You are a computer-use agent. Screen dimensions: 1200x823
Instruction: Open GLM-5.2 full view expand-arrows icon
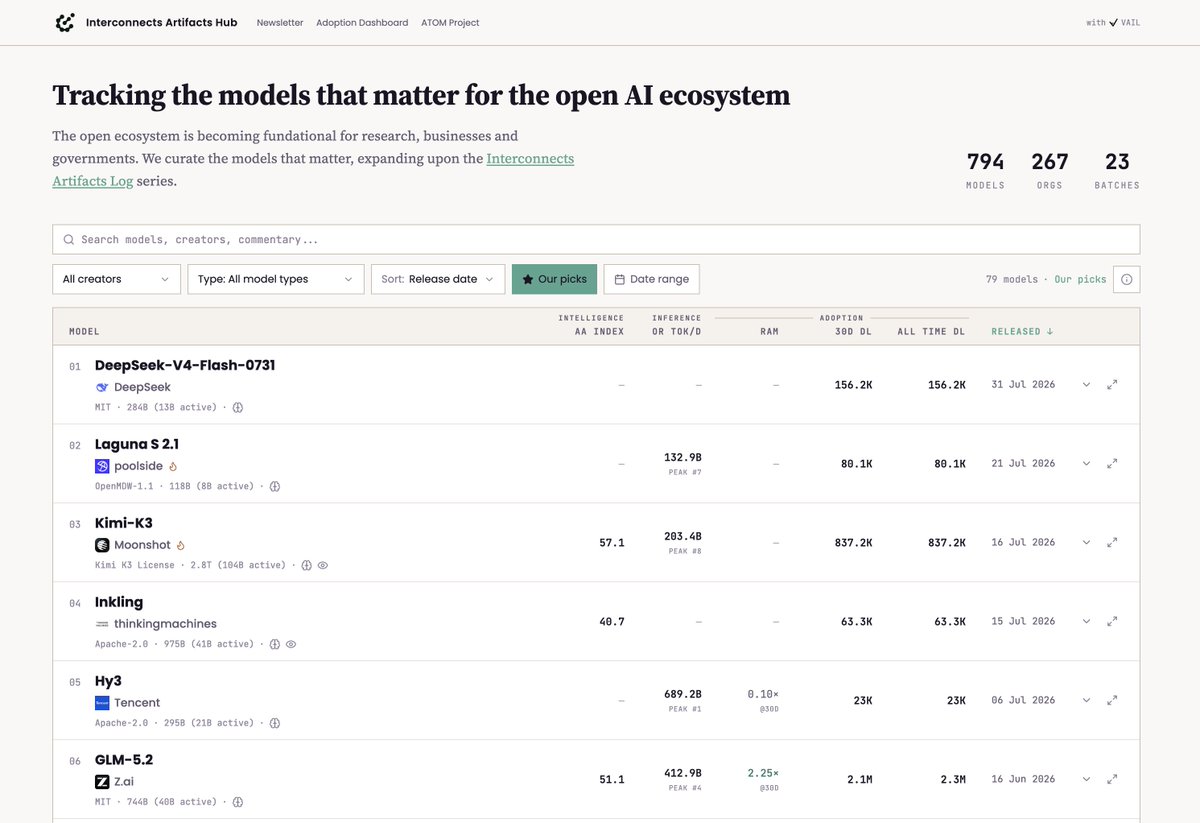click(1112, 779)
